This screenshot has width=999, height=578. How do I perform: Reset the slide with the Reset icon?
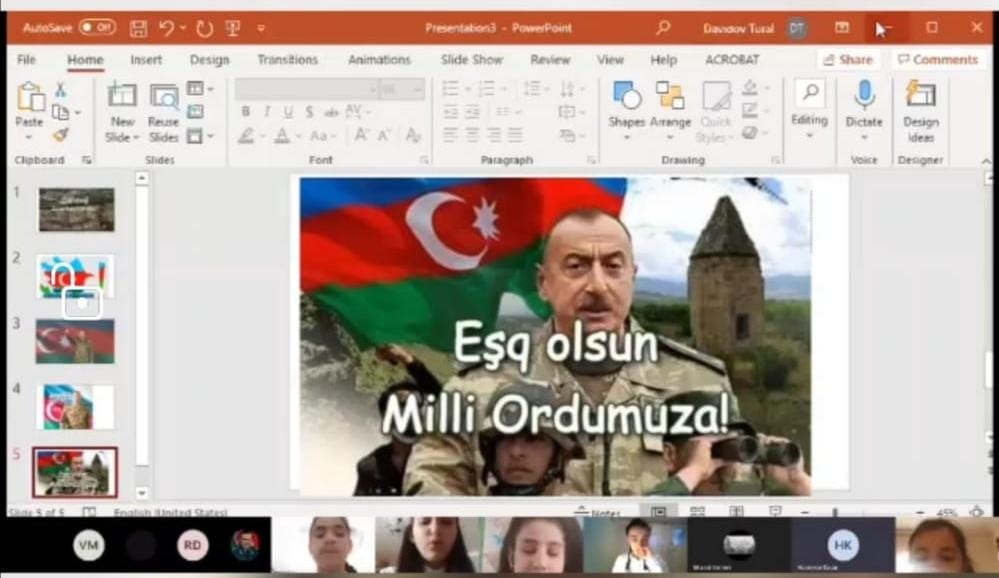pyautogui.click(x=196, y=112)
